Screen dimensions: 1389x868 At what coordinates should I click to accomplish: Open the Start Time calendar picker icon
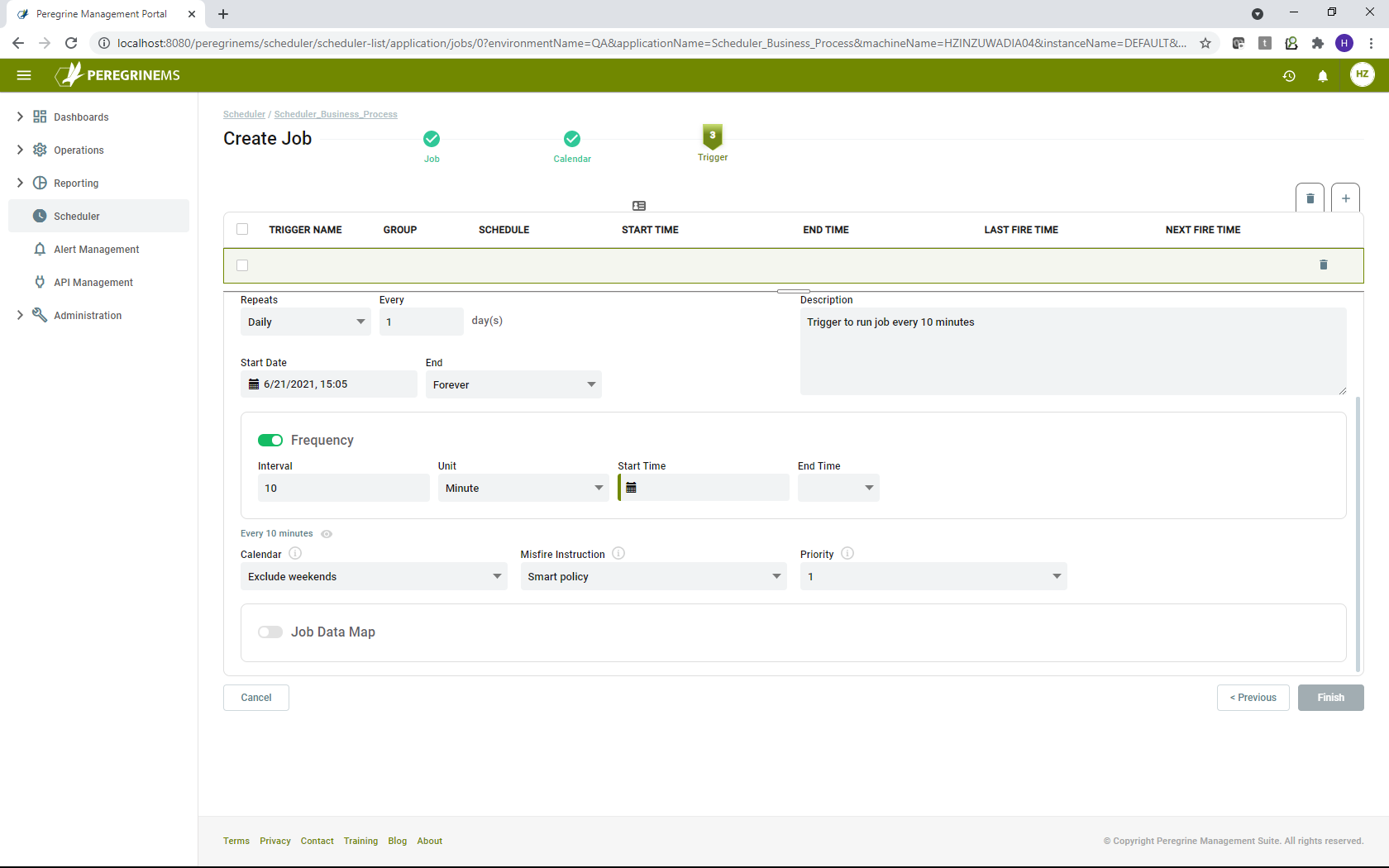tap(632, 488)
